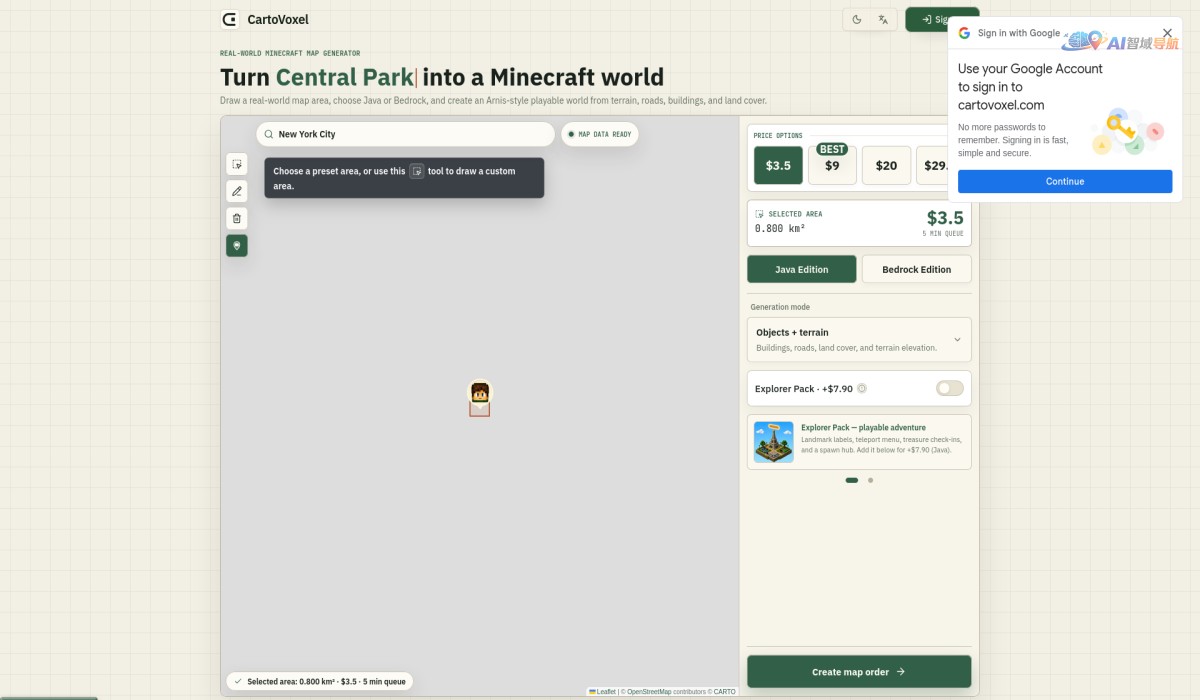1200x700 pixels.
Task: Click the Sign in button
Action: tap(927, 19)
